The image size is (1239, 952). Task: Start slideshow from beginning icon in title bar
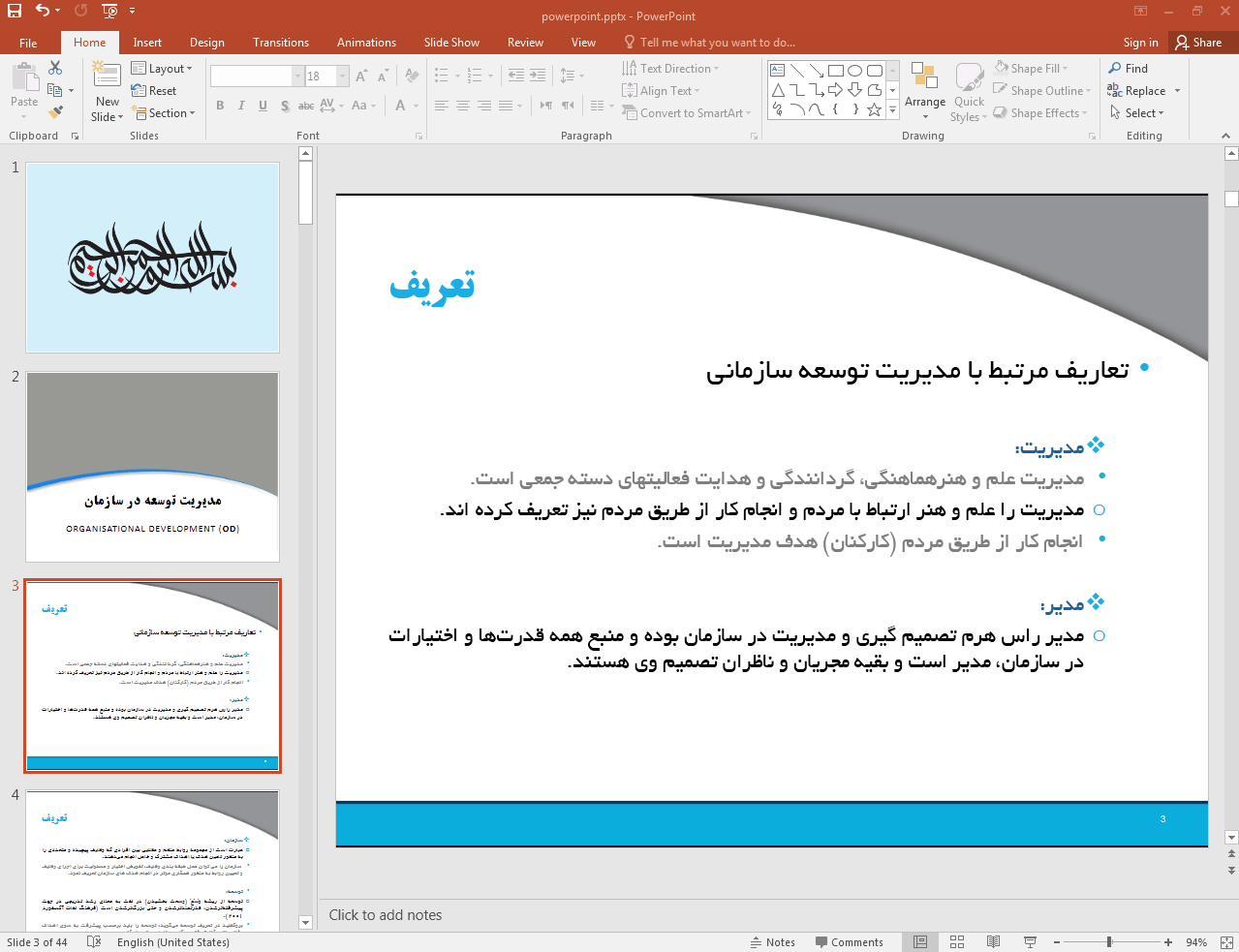point(108,11)
